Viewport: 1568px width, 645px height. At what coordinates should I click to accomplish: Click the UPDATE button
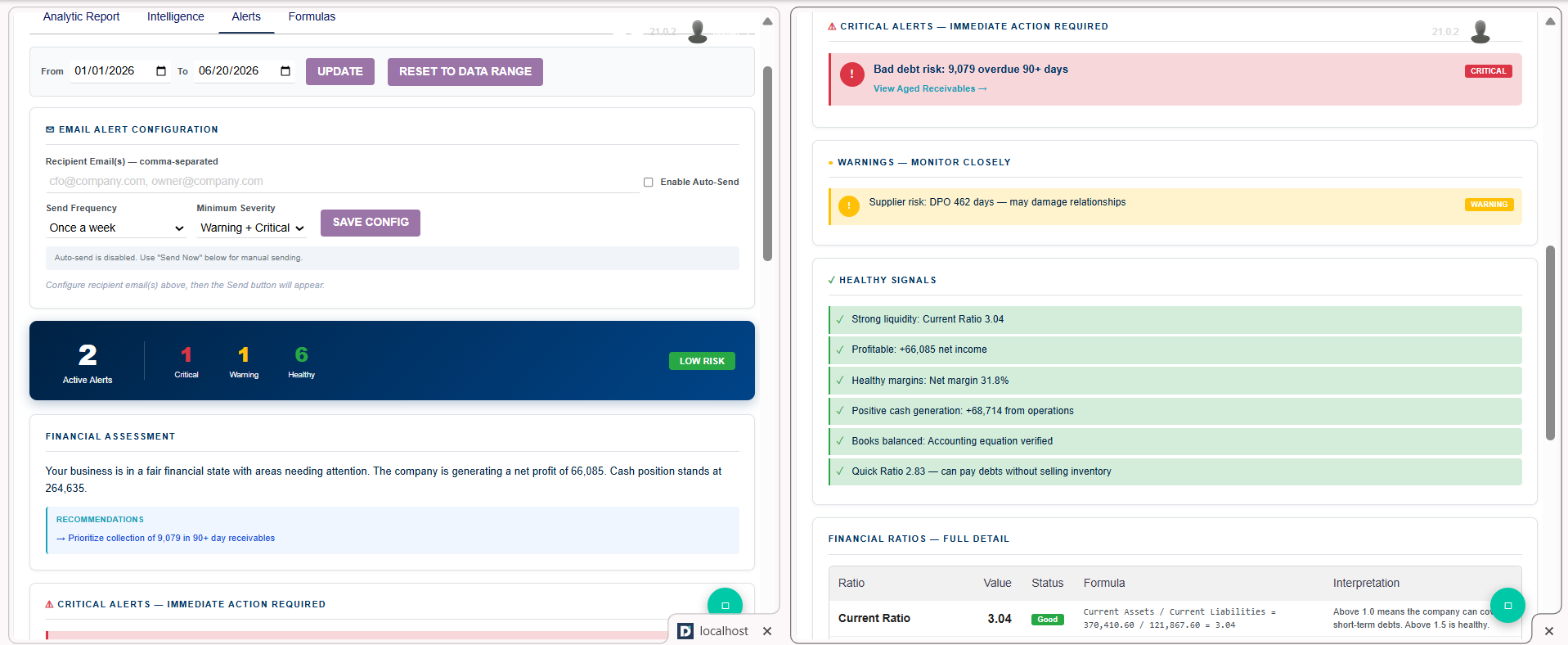[340, 71]
